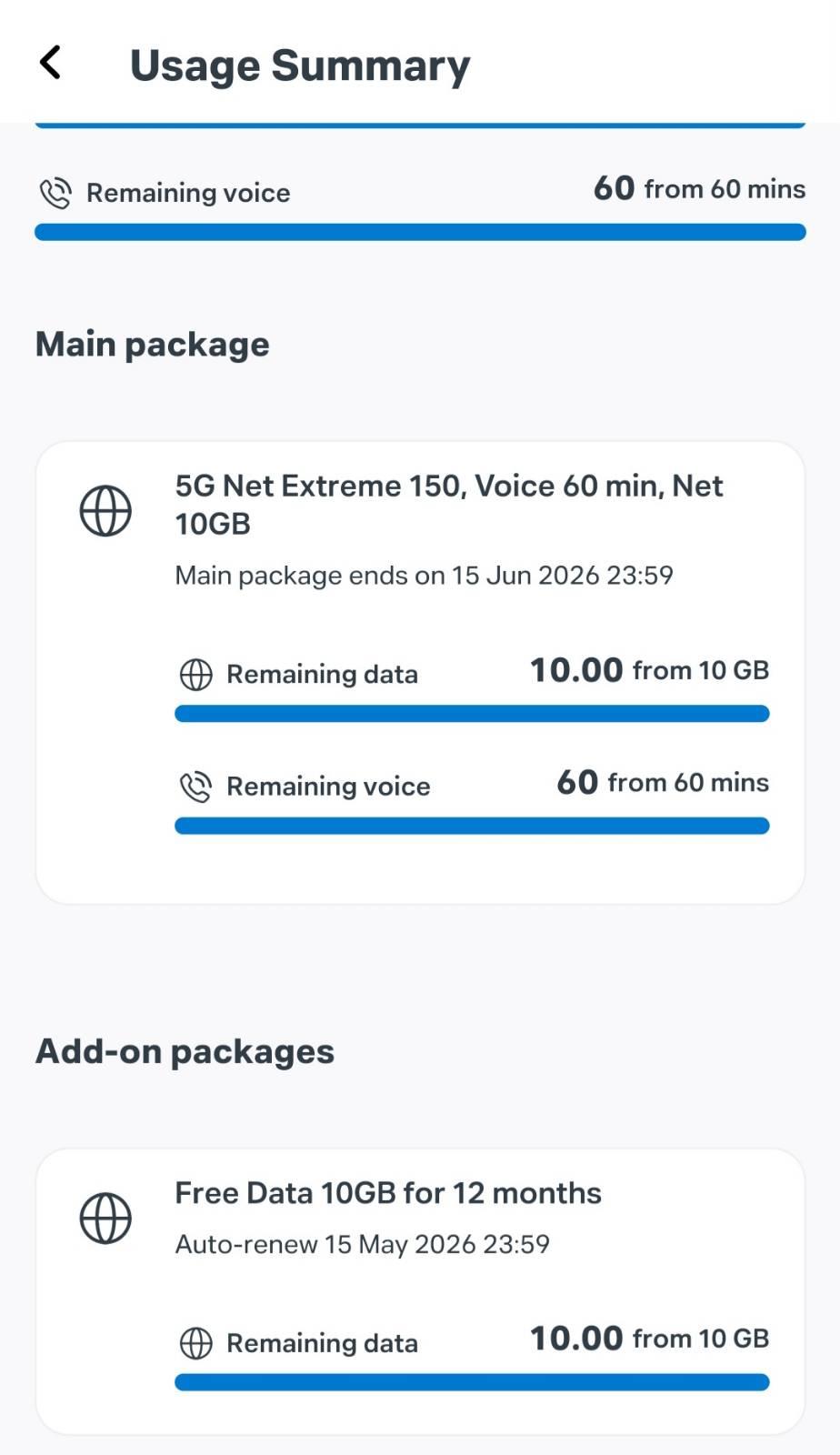Tap 'Auto-renew 15 May 2026 23:59' text

pos(362,1244)
